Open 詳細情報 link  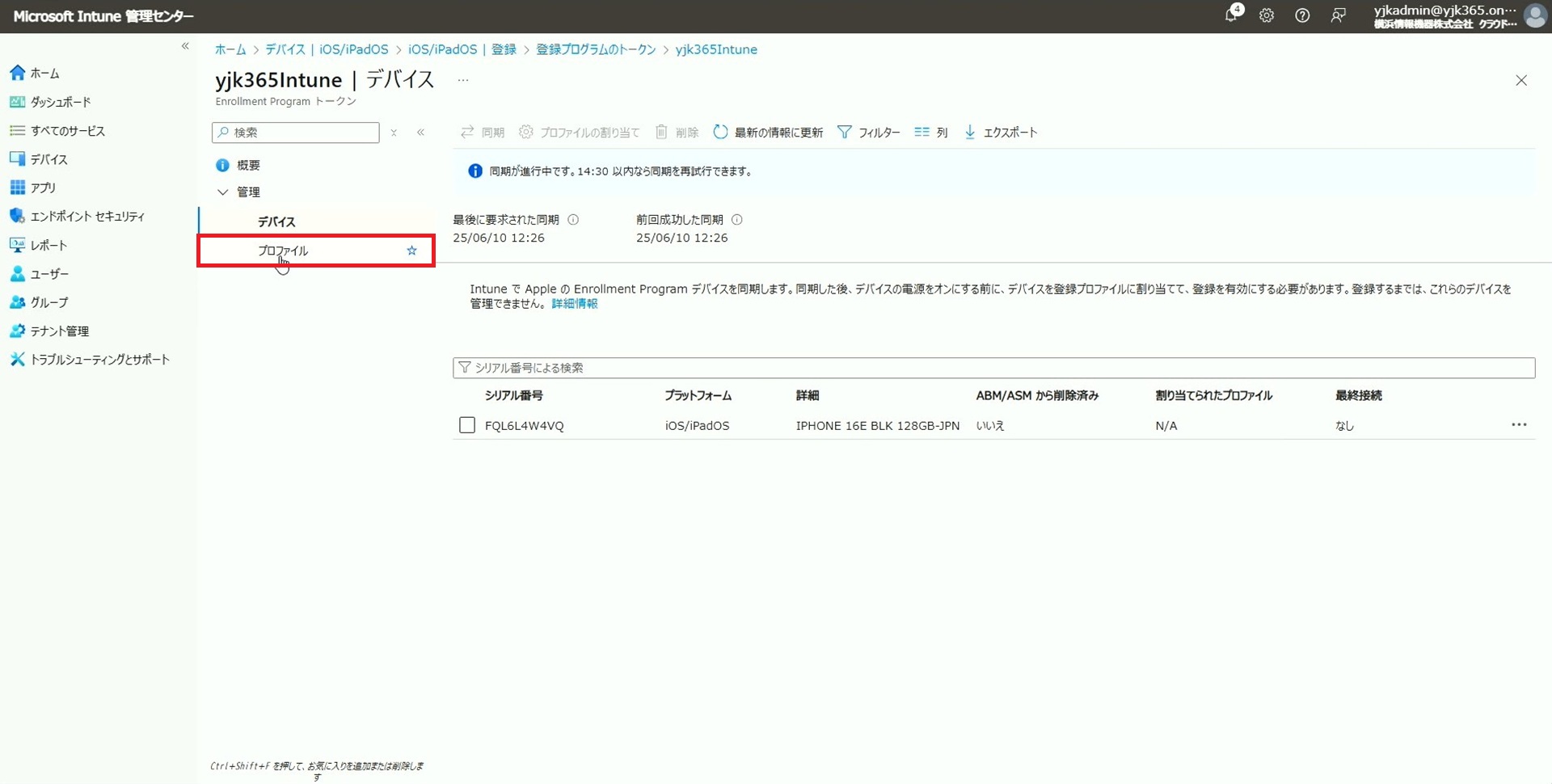575,304
